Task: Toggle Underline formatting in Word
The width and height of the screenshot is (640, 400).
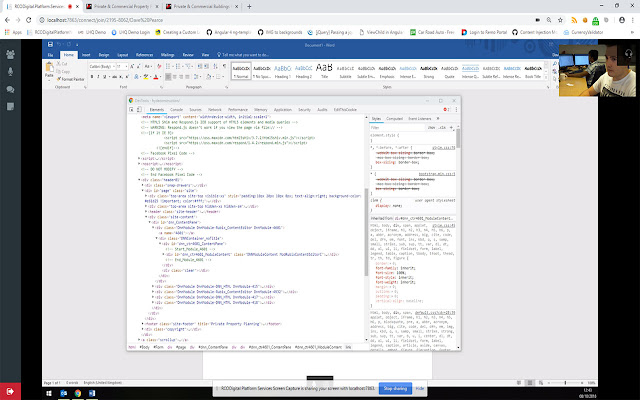Action: [104, 77]
